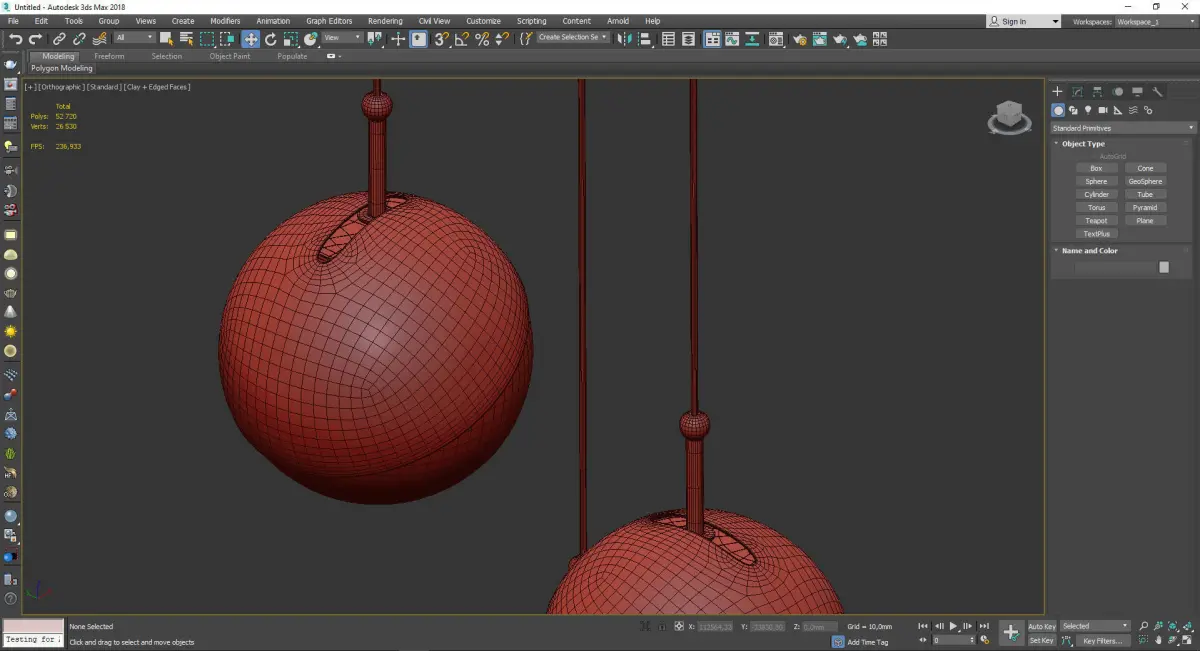This screenshot has width=1200, height=651.
Task: Create a Teapot primitive button
Action: (1096, 221)
